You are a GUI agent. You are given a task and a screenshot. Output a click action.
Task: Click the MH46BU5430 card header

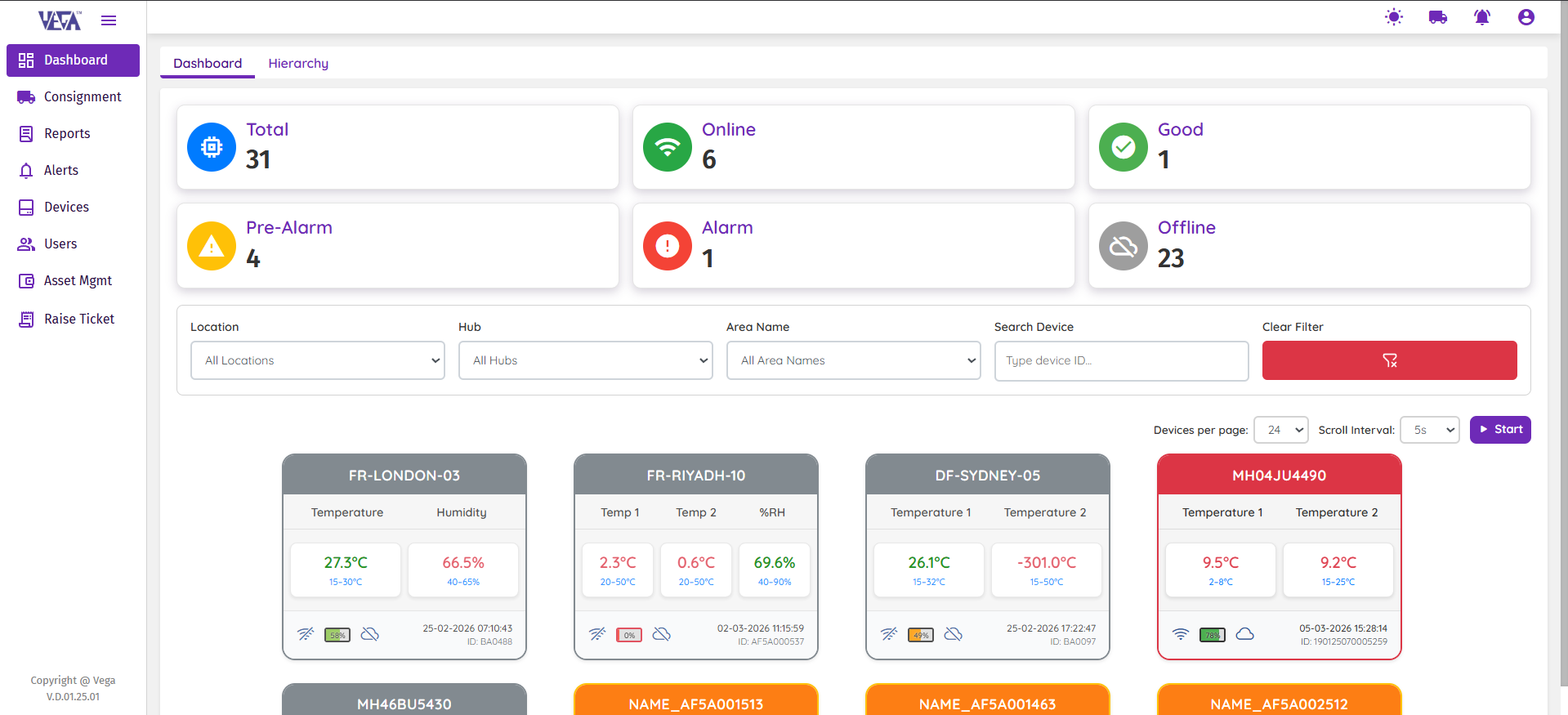[404, 700]
